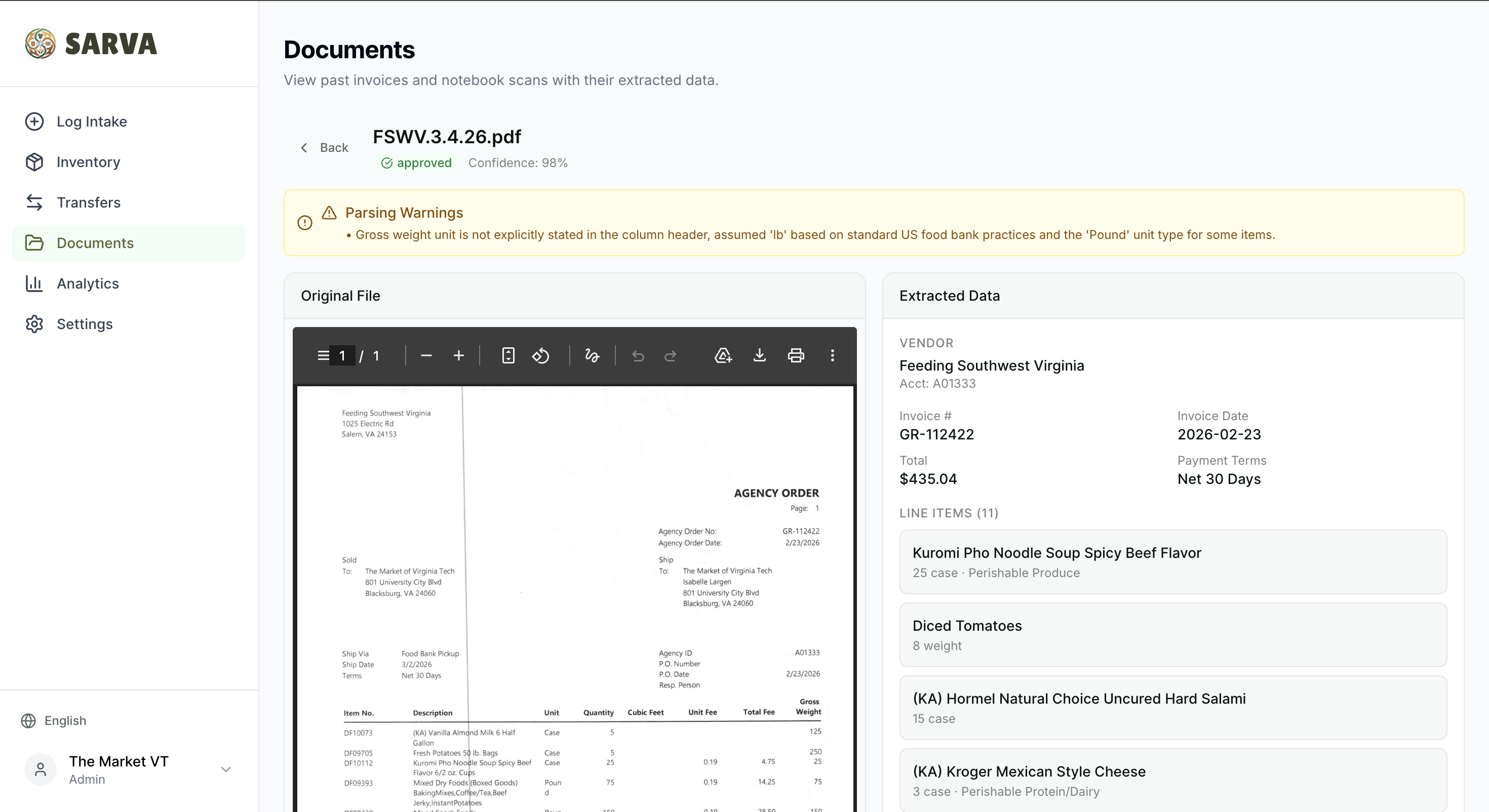The image size is (1489, 812).
Task: Toggle the PDF sidebar menu icon
Action: point(323,355)
